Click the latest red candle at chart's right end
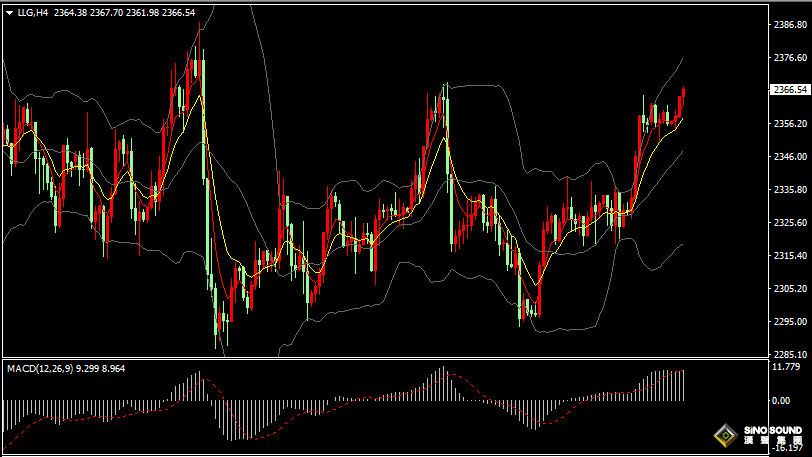812x457 pixels. [x=683, y=98]
